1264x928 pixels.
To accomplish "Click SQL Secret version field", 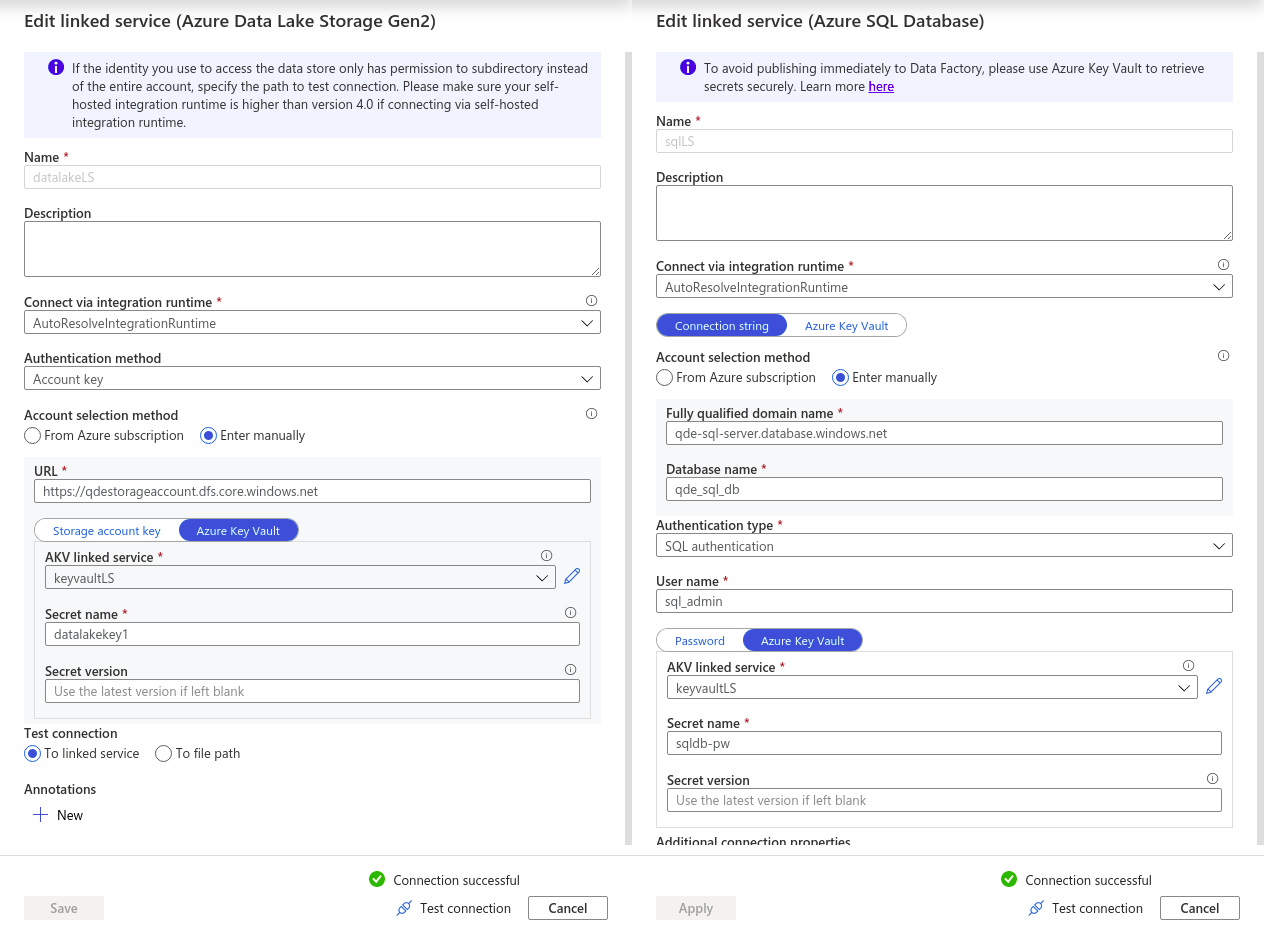I will tap(944, 800).
